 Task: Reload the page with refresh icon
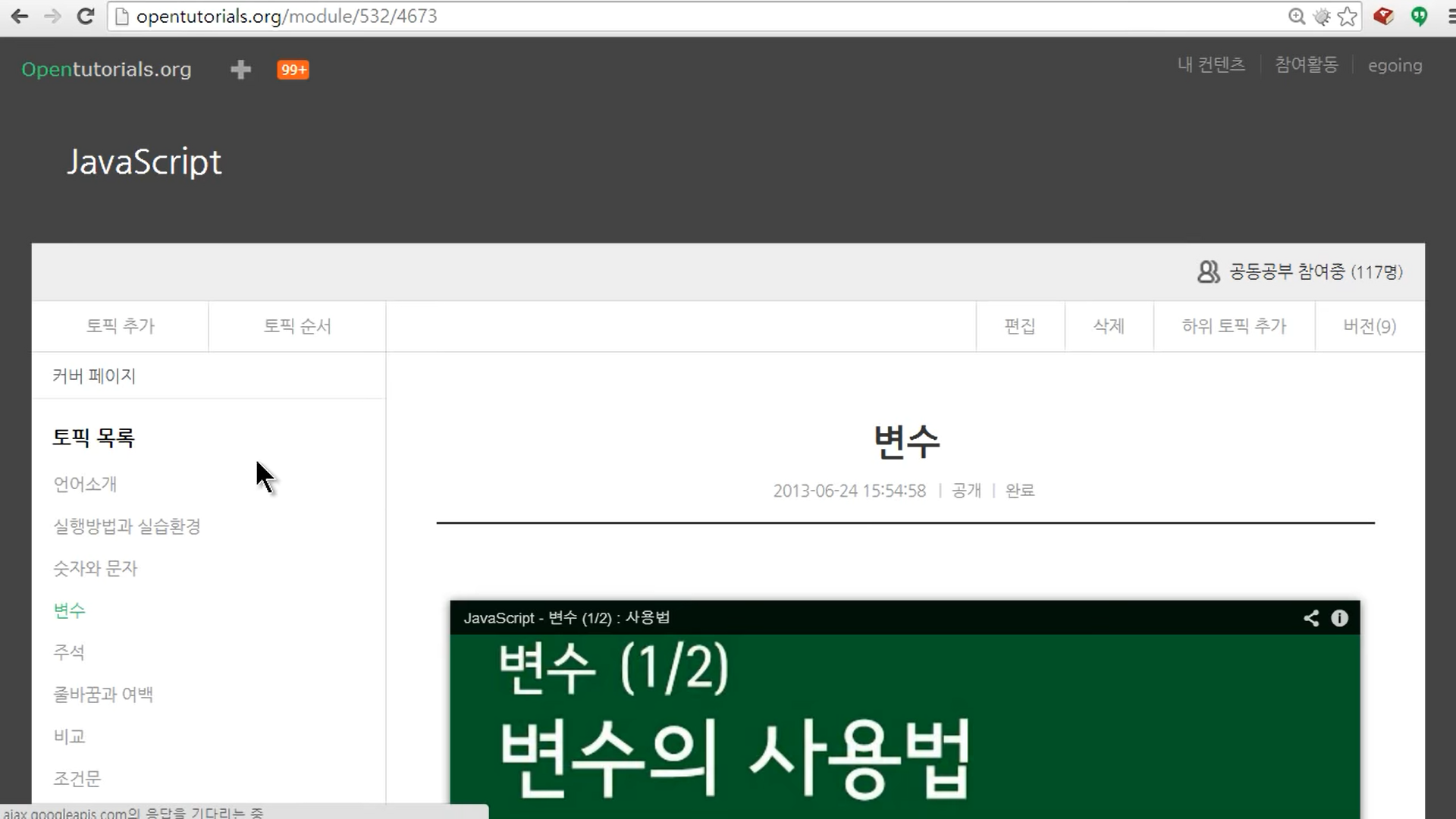click(86, 16)
